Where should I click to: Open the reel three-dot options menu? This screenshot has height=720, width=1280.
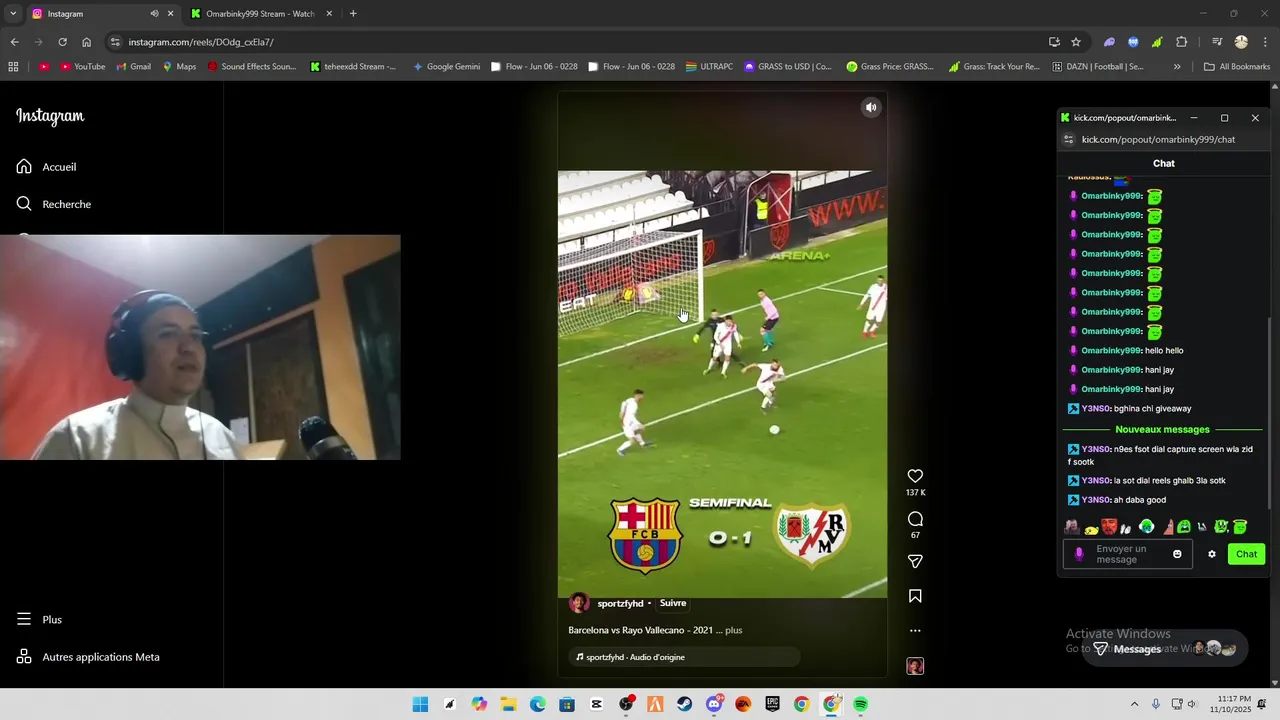pos(915,631)
